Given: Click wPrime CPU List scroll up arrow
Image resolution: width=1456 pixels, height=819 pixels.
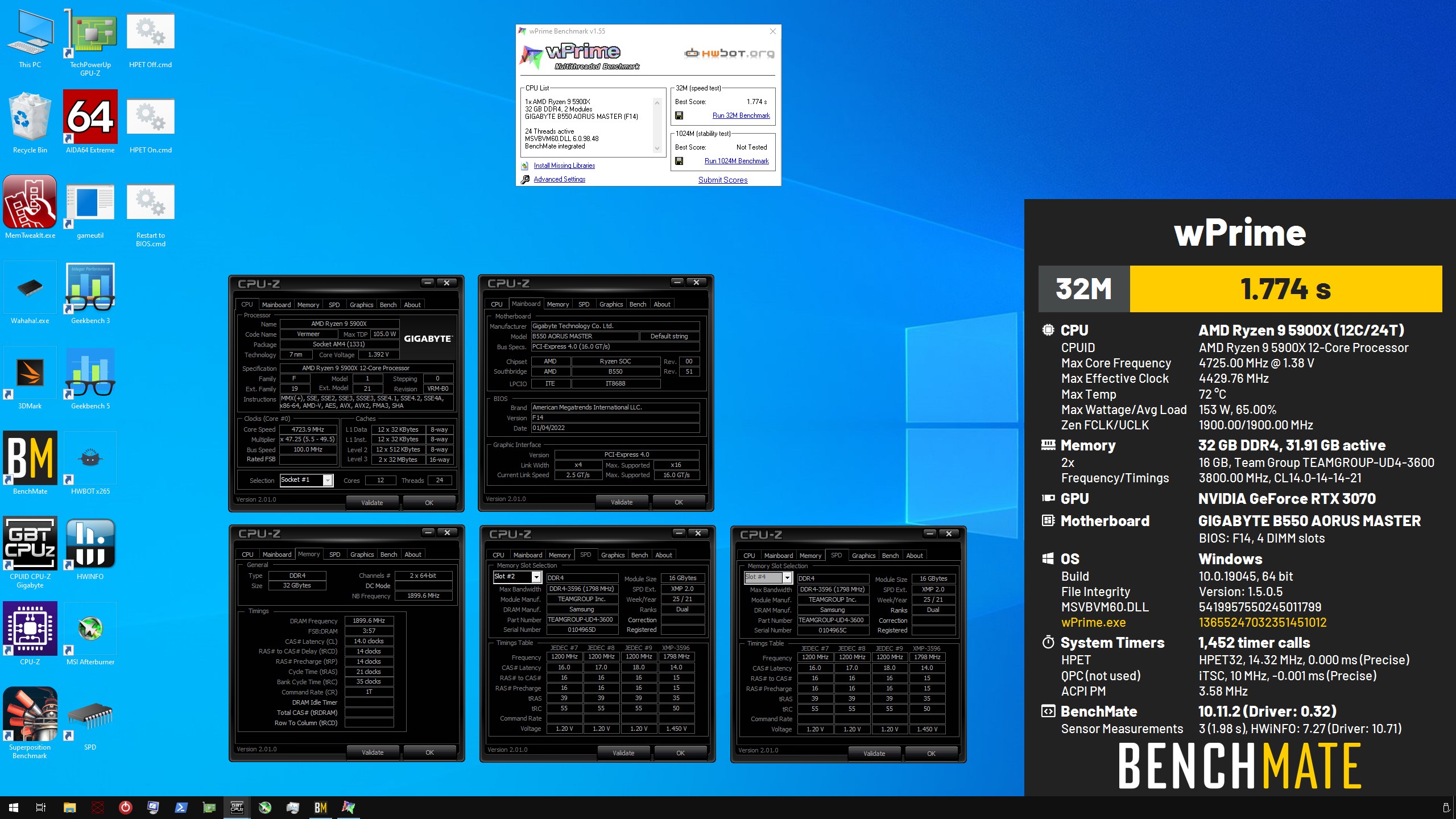Looking at the screenshot, I should 657,103.
